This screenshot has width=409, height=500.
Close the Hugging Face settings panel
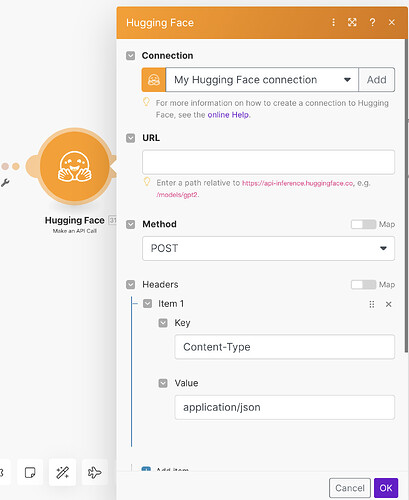click(392, 22)
